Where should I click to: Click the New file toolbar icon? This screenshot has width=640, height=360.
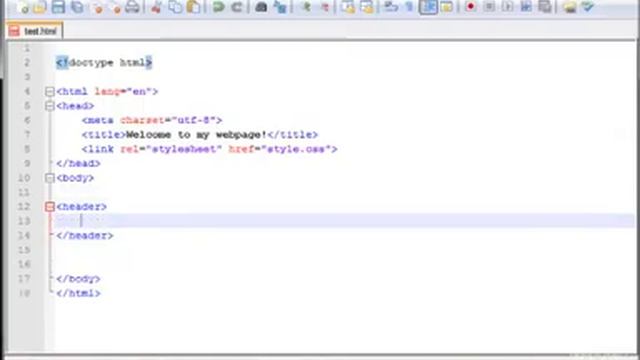point(24,7)
